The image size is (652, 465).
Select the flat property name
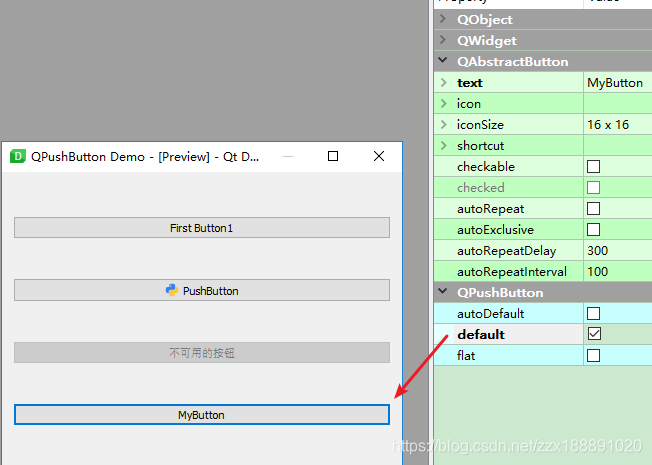pyautogui.click(x=466, y=356)
